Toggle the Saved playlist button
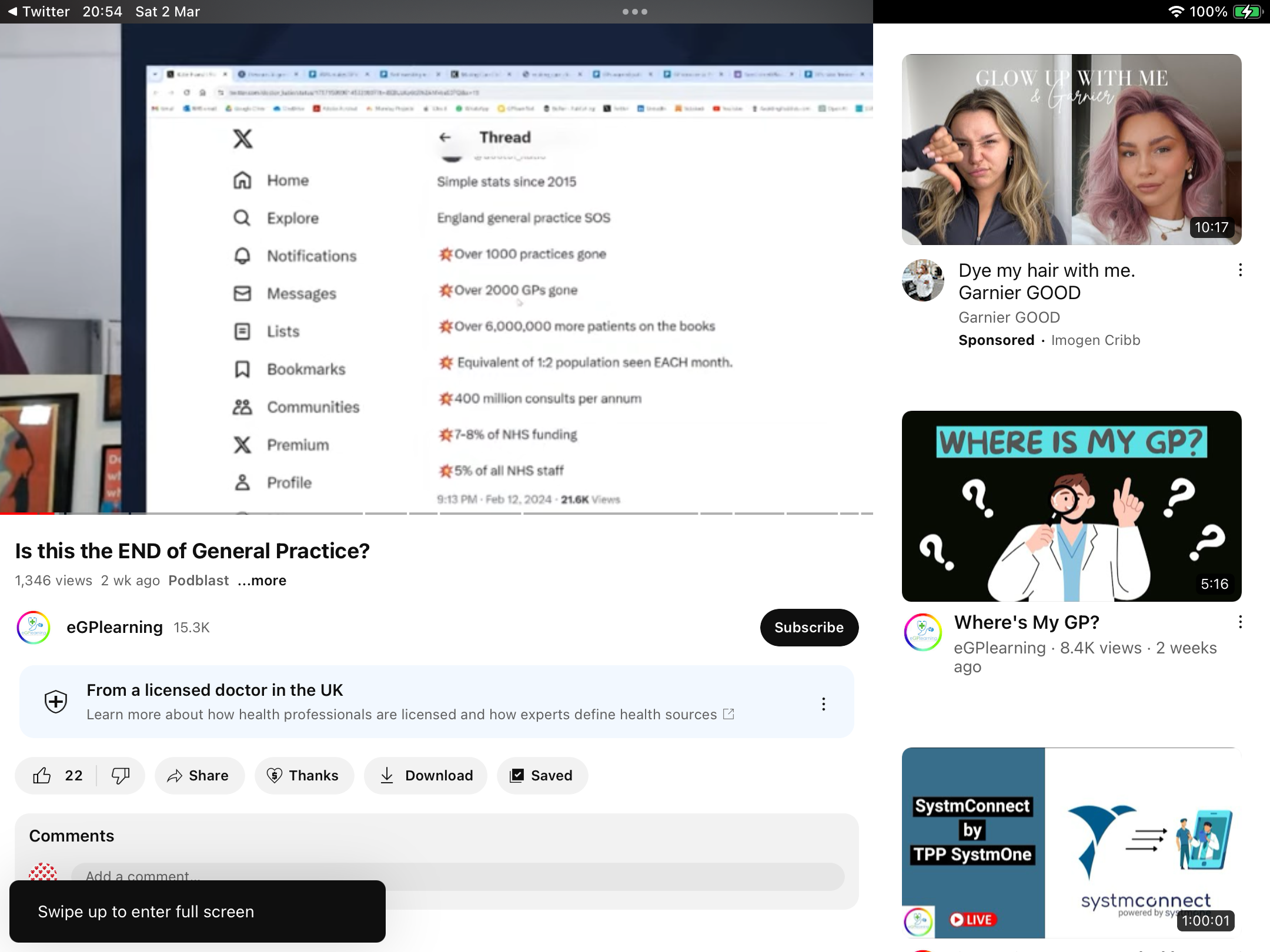The width and height of the screenshot is (1270, 952). tap(542, 776)
